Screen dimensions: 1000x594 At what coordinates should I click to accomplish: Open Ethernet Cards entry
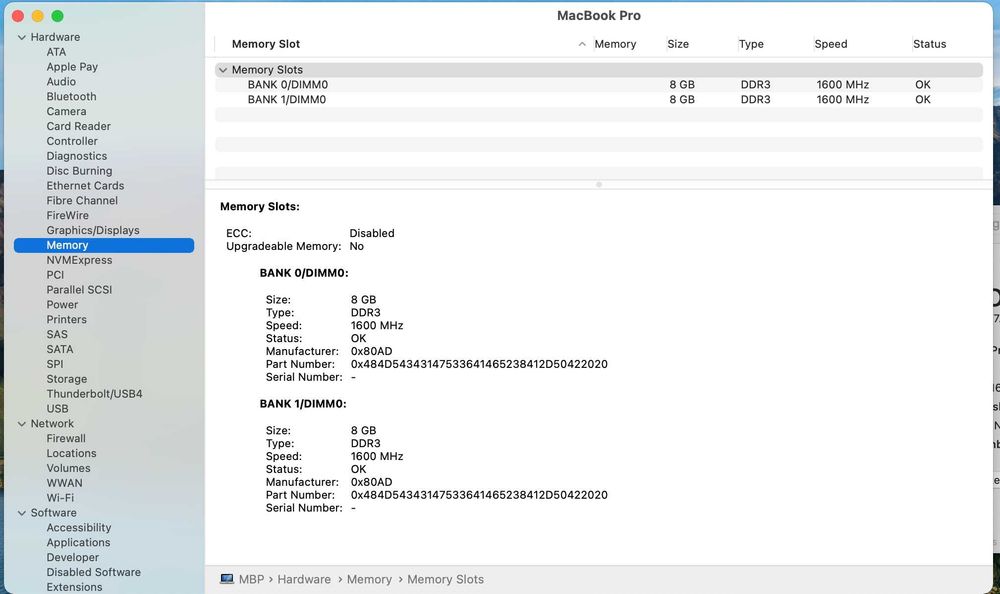click(85, 186)
